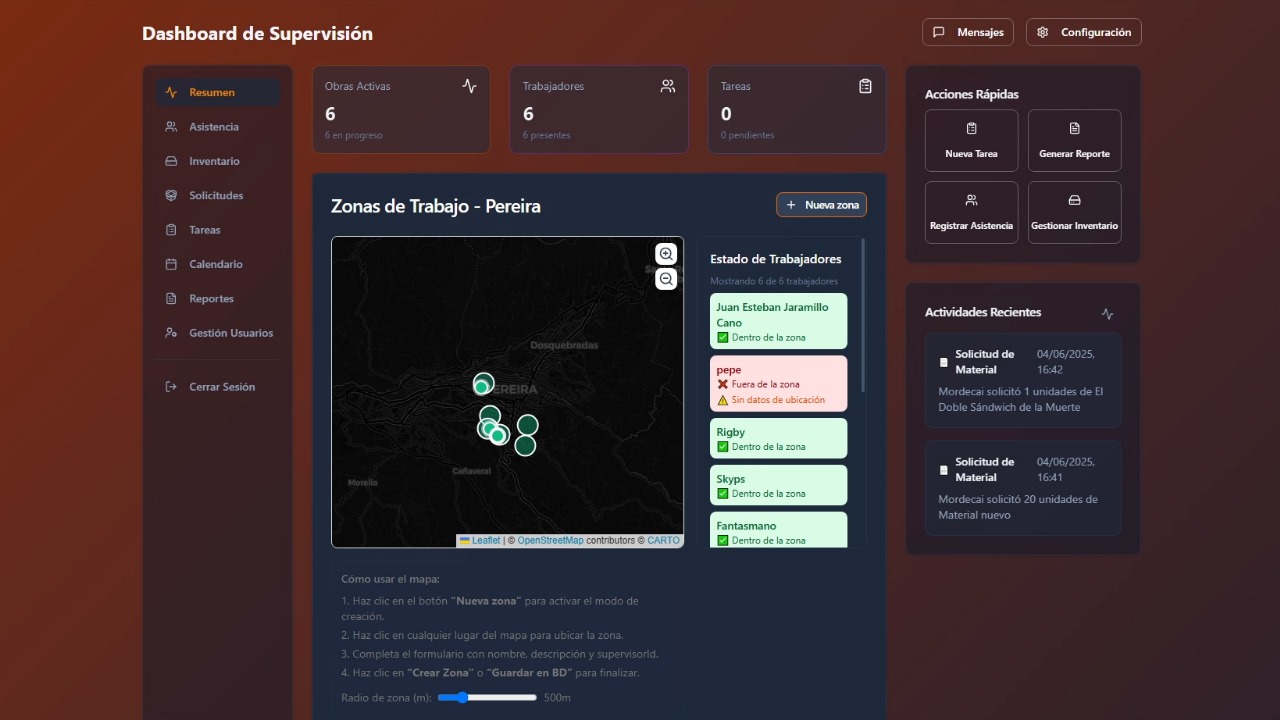Select Gestión Usuarios in sidebar

click(231, 333)
